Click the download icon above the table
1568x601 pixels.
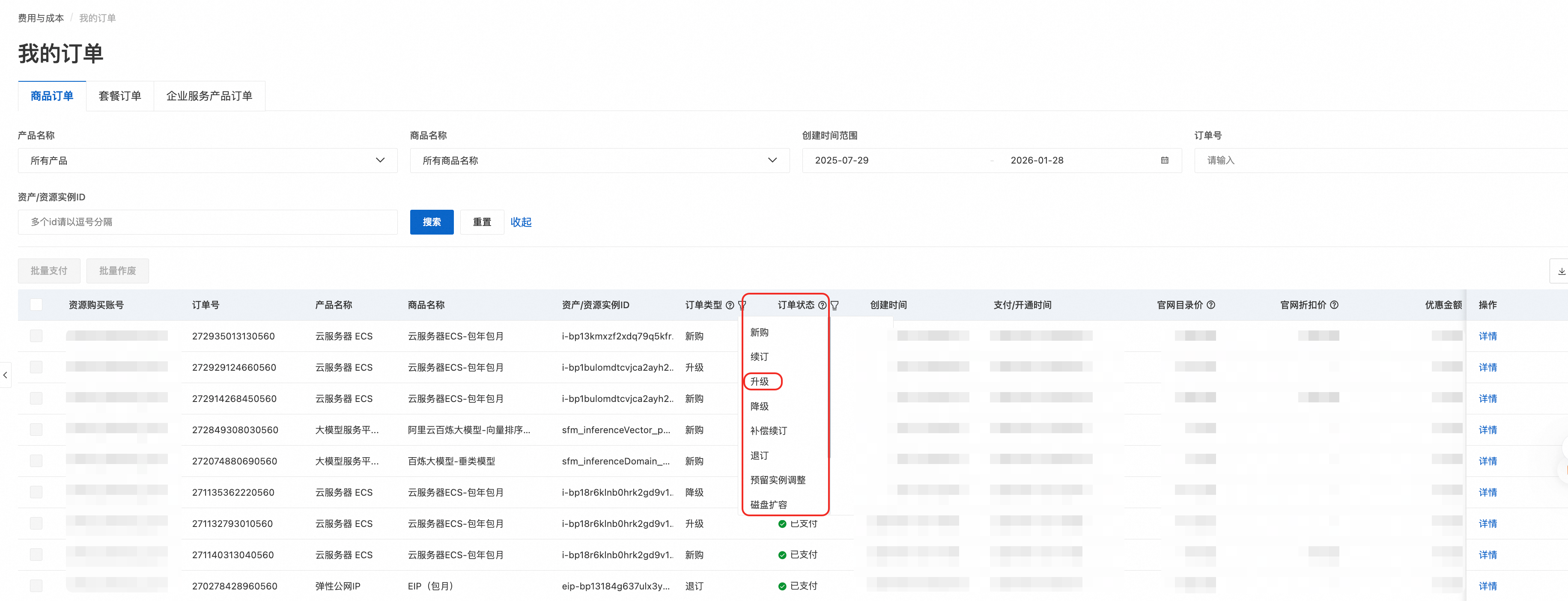click(x=1561, y=271)
